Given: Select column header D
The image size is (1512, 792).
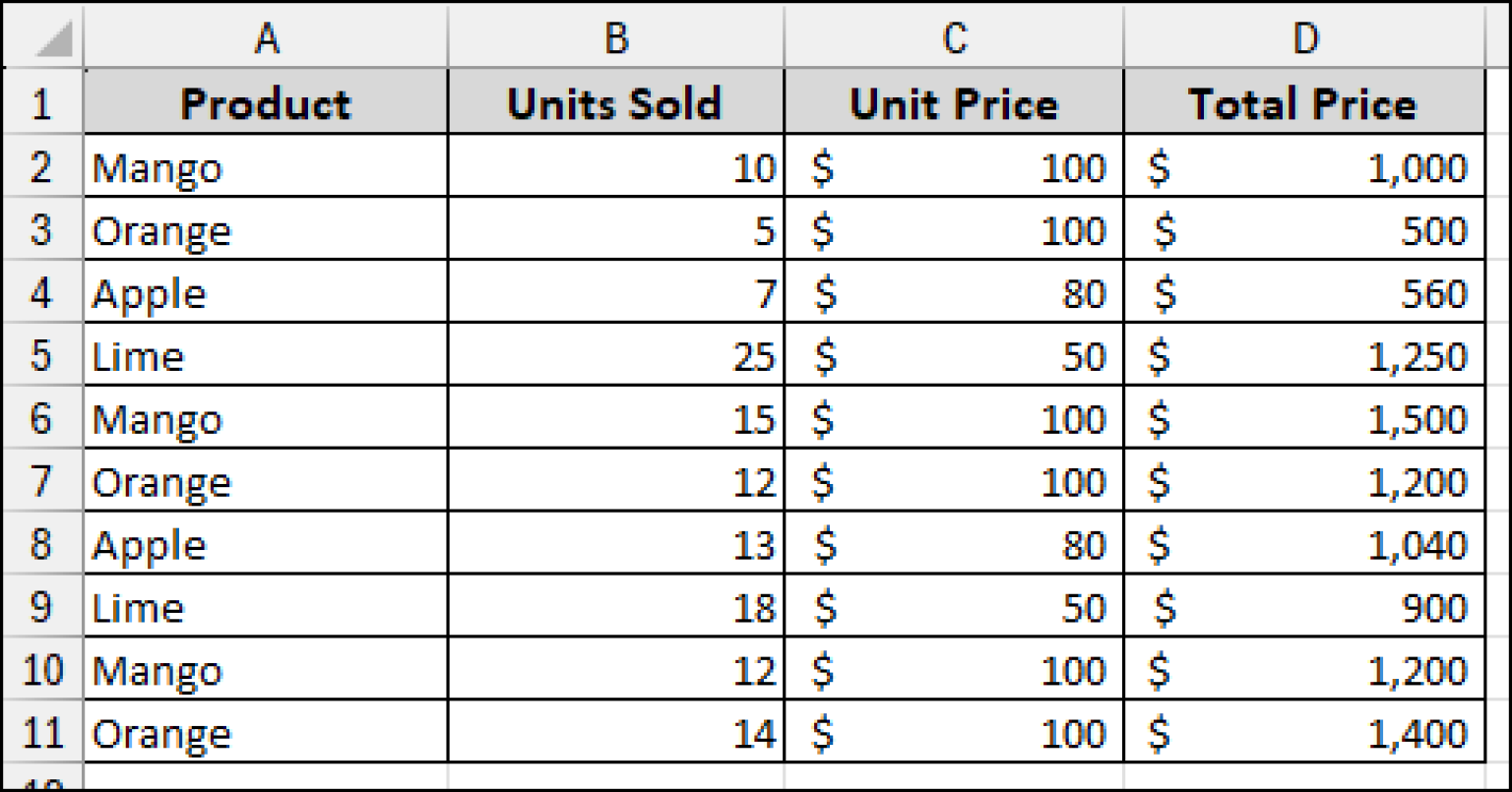Looking at the screenshot, I should (1304, 37).
